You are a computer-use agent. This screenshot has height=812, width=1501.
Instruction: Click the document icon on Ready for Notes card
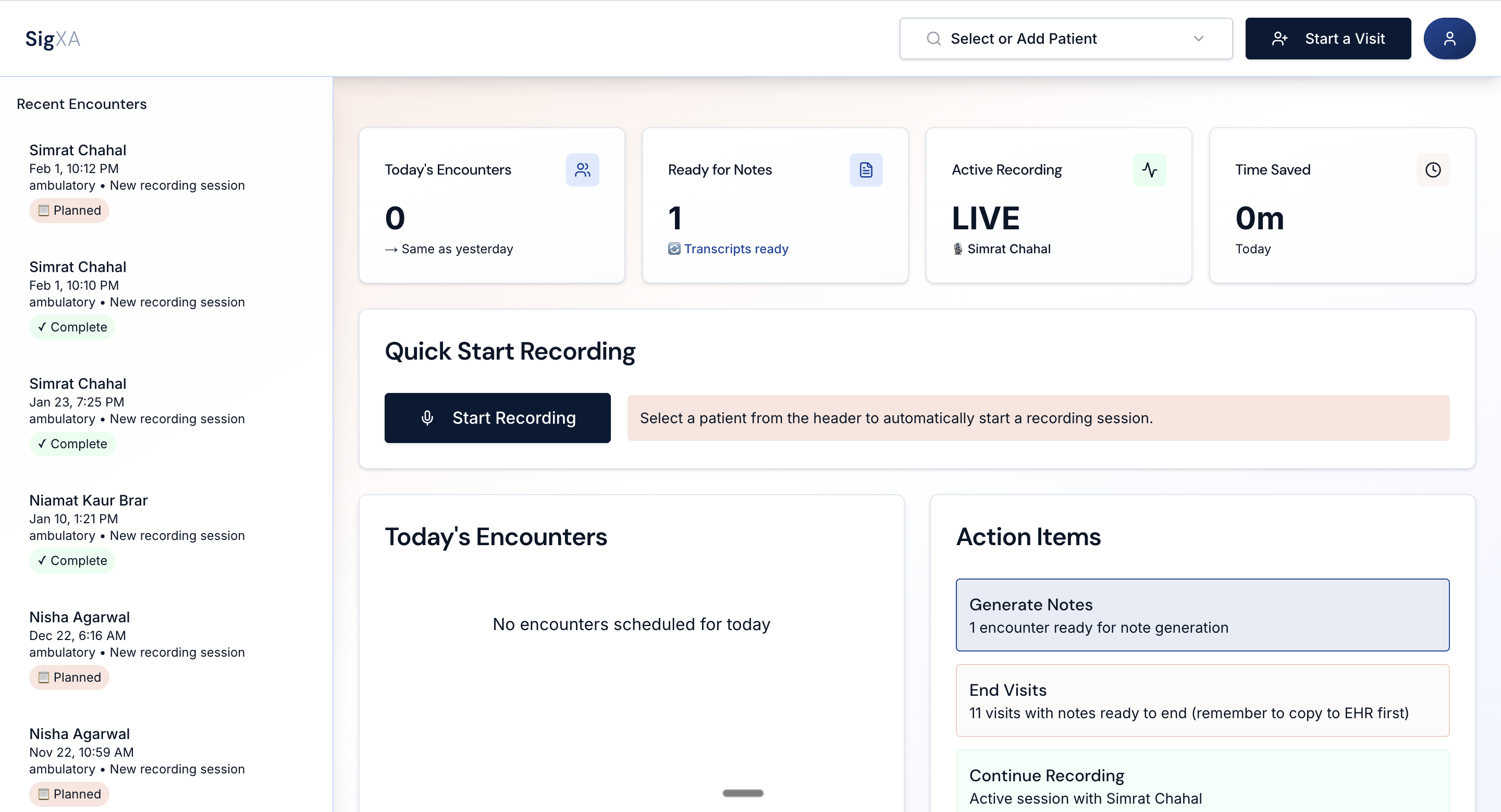click(866, 169)
